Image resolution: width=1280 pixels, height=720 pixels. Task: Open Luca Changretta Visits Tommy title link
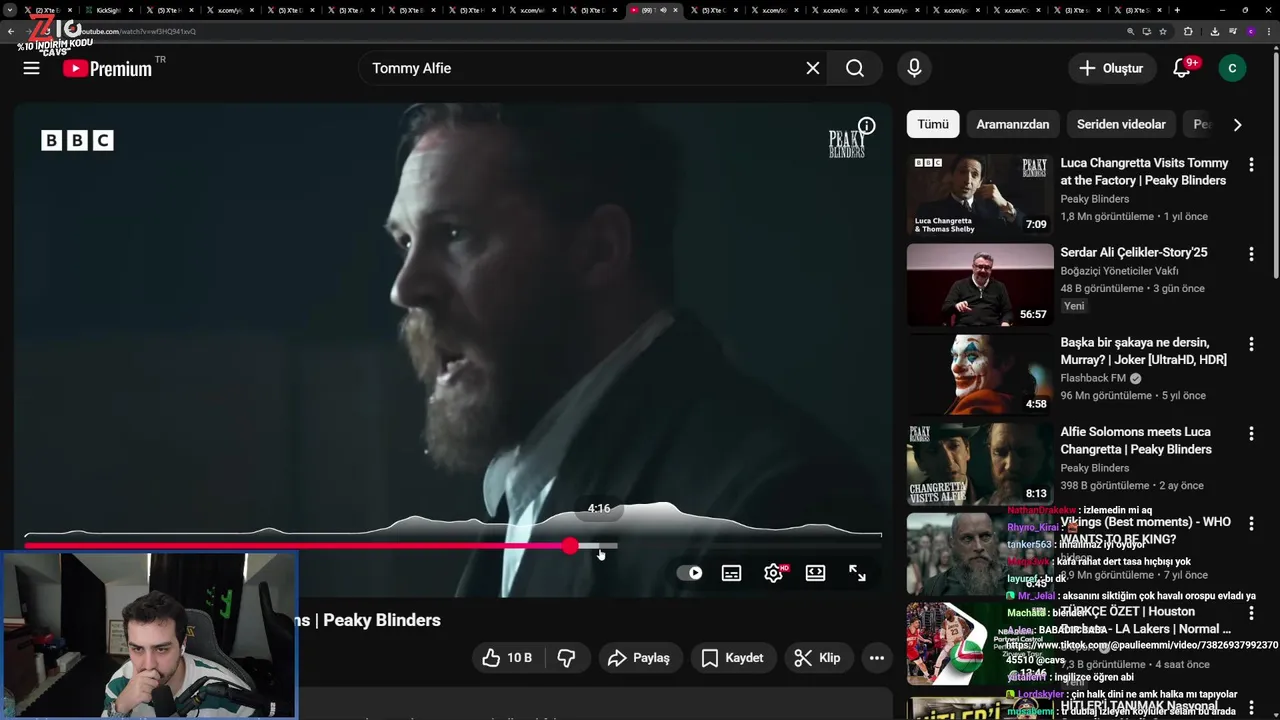pos(1144,171)
